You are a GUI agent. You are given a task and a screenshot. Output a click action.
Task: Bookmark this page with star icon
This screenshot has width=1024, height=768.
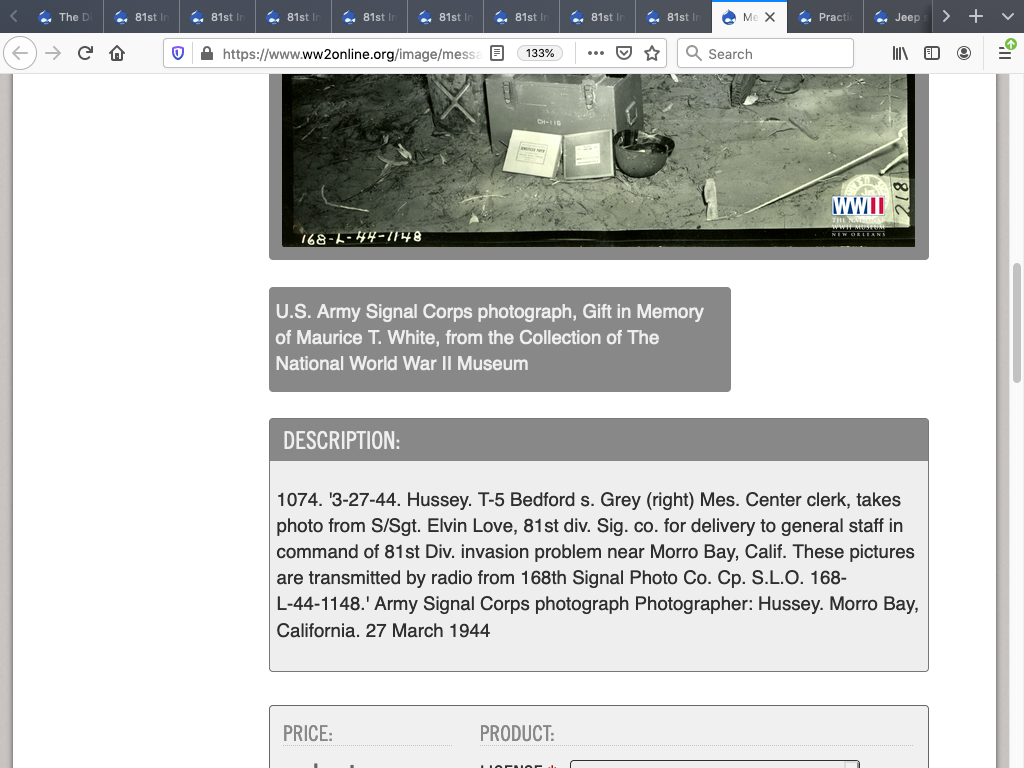(x=652, y=54)
